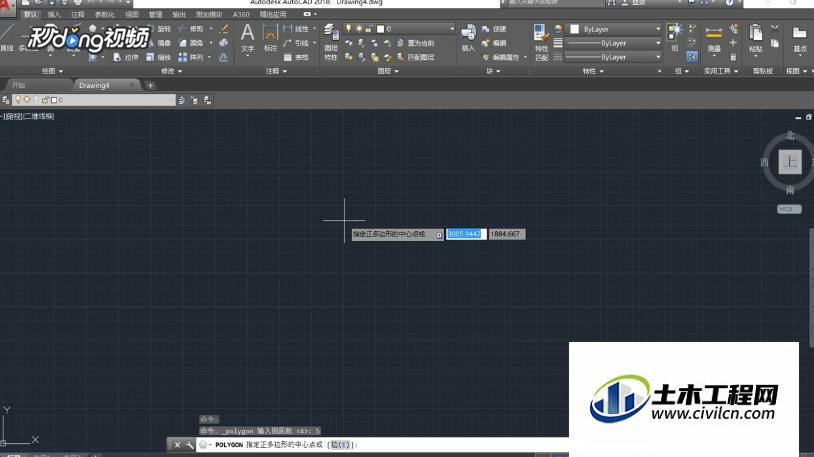Choose the Rotate (旋转) tool

click(159, 29)
